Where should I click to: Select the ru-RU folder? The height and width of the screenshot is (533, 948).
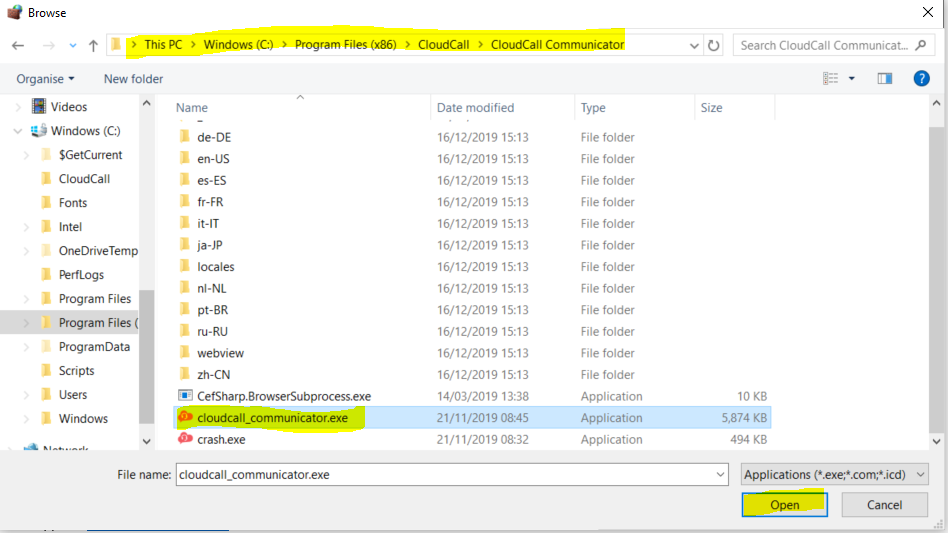pyautogui.click(x=212, y=332)
